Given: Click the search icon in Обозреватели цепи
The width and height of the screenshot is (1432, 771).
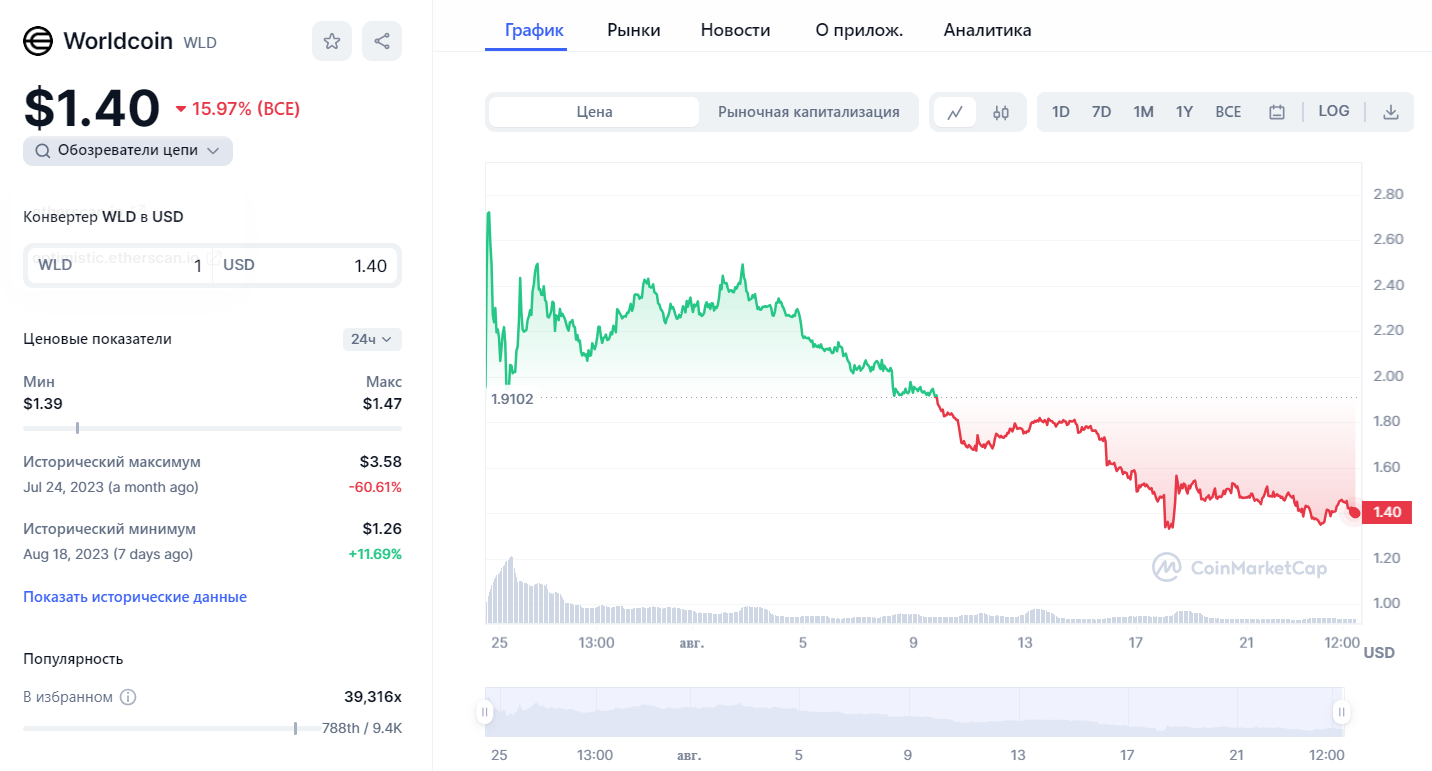Looking at the screenshot, I should 43,151.
